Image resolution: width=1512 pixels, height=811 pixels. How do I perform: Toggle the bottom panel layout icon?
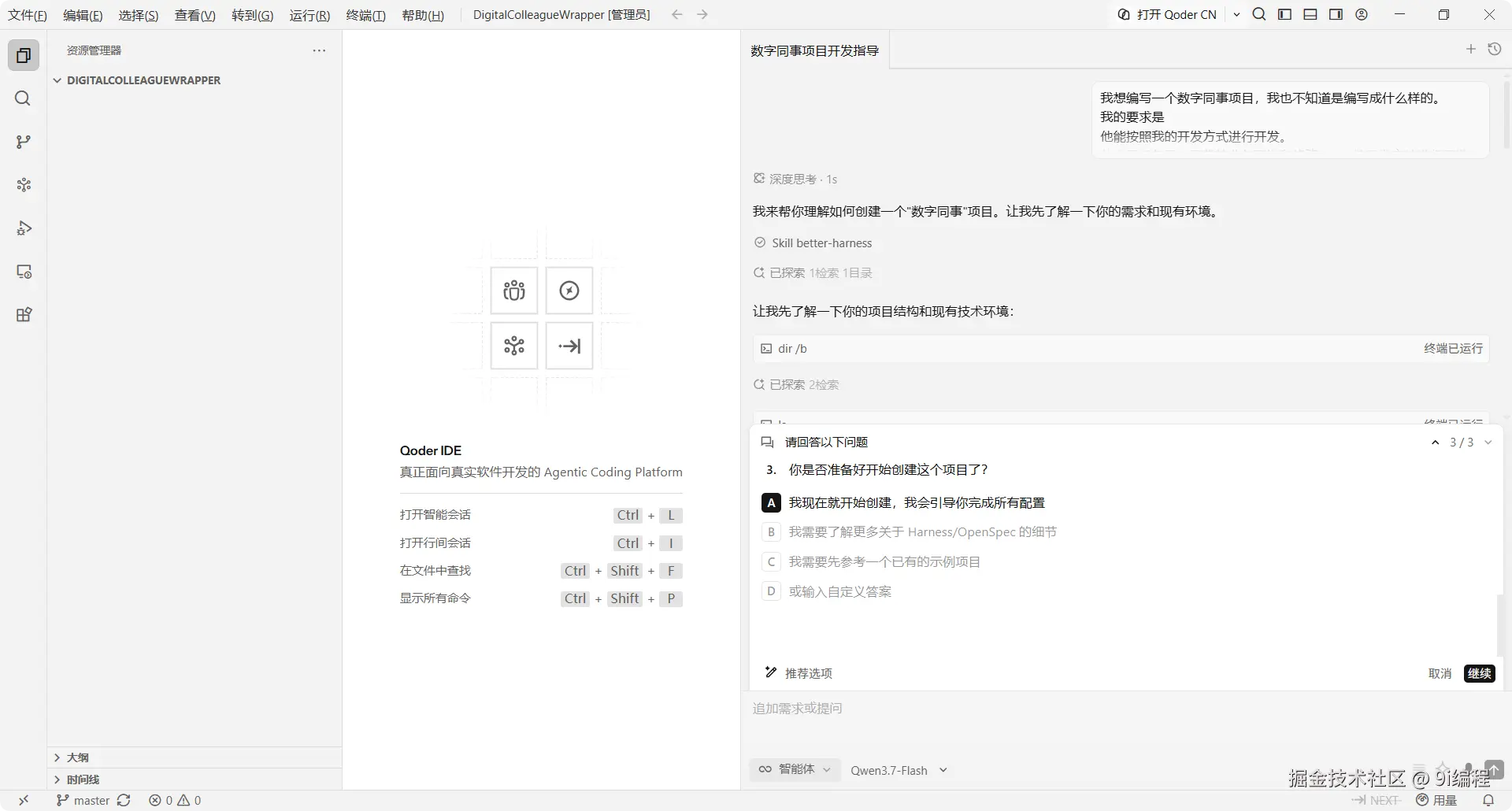(1310, 14)
